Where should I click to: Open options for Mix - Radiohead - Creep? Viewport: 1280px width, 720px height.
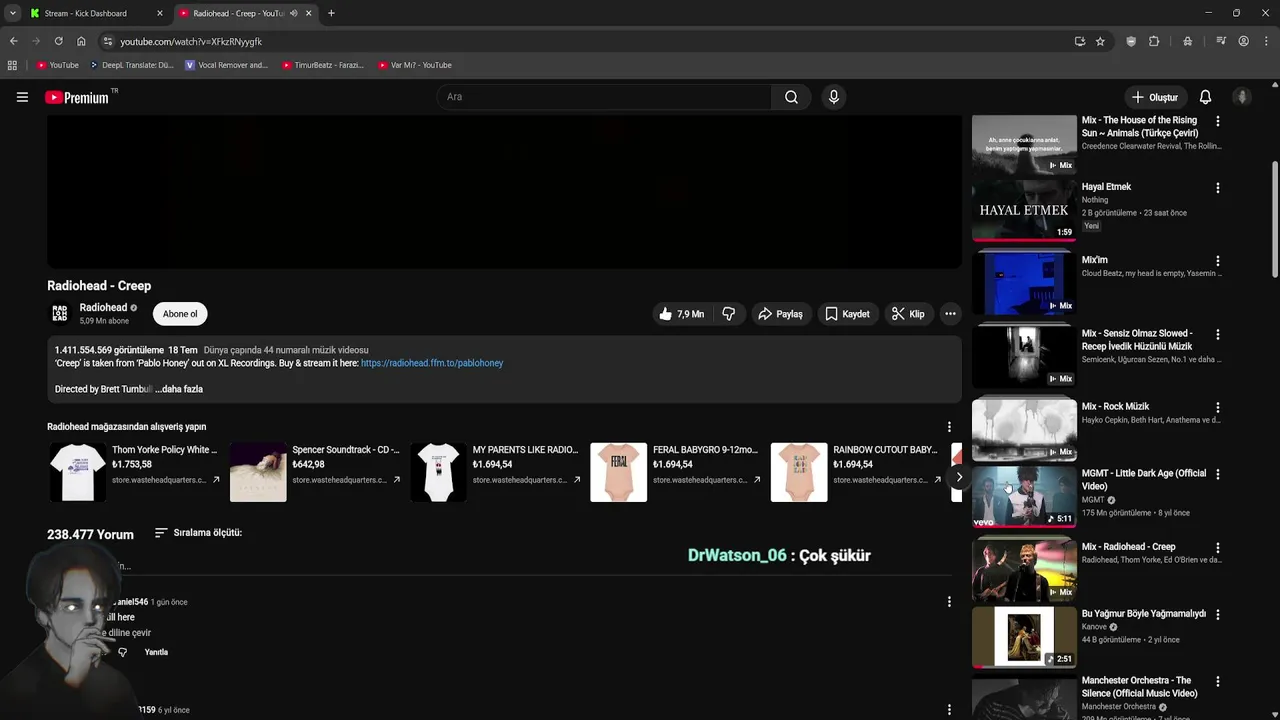click(1217, 548)
